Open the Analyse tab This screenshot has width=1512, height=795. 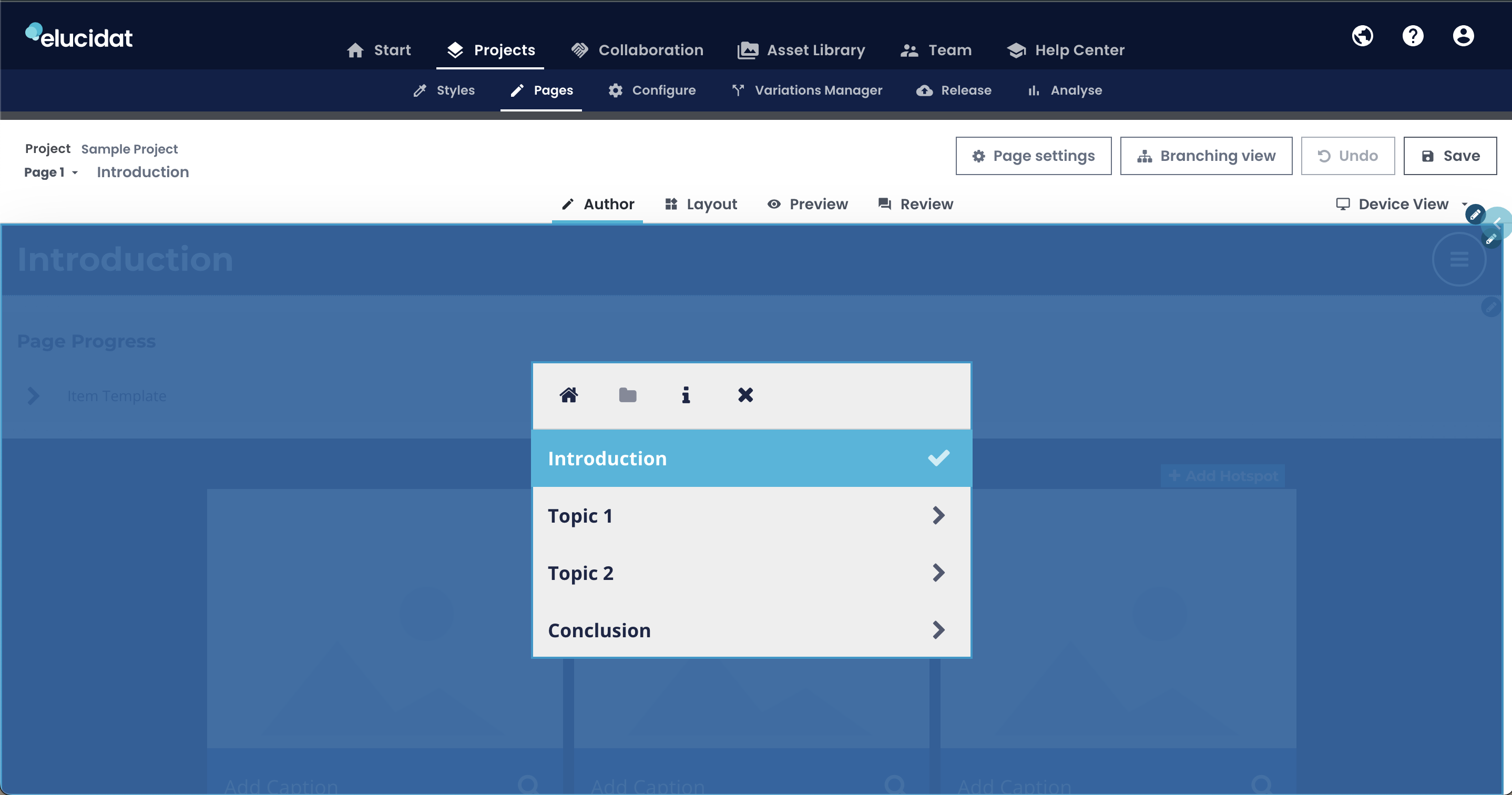1065,90
